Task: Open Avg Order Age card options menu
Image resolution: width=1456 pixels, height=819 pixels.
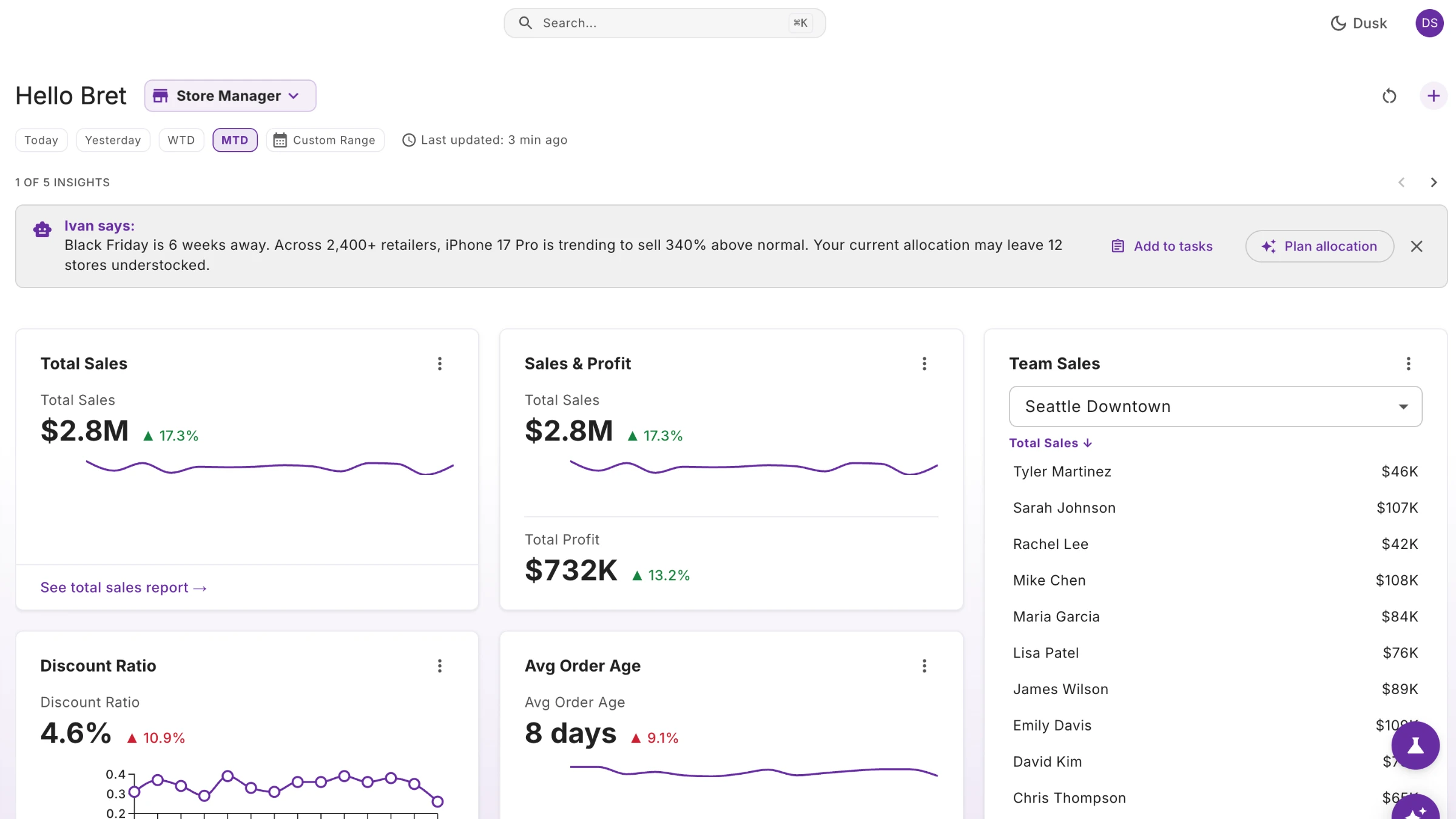Action: (x=924, y=666)
